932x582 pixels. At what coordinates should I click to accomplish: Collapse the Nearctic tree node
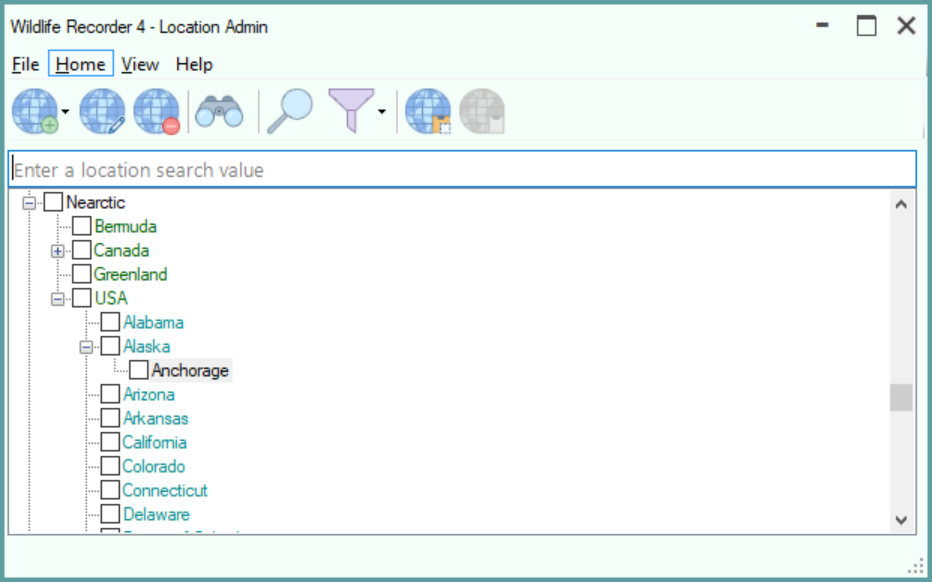29,203
